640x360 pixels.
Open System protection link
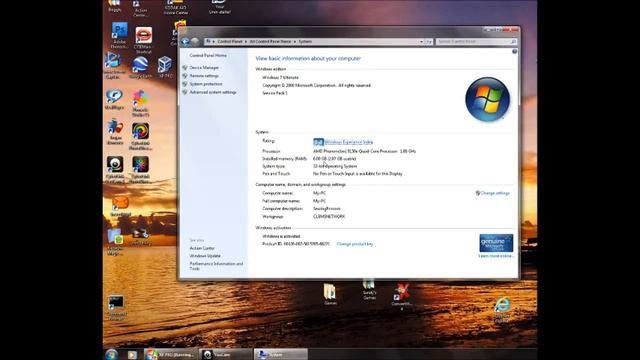[206, 84]
